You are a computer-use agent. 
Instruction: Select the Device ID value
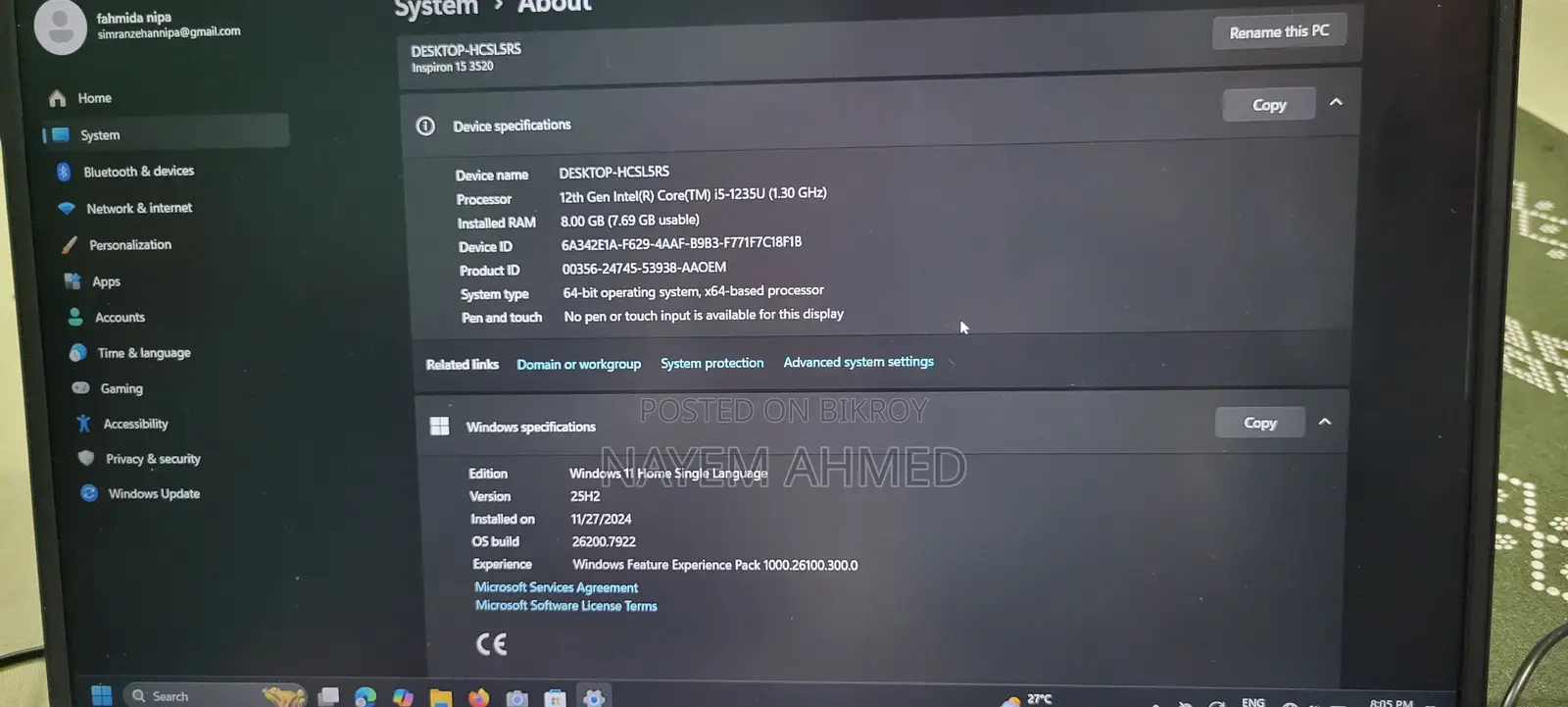[681, 243]
